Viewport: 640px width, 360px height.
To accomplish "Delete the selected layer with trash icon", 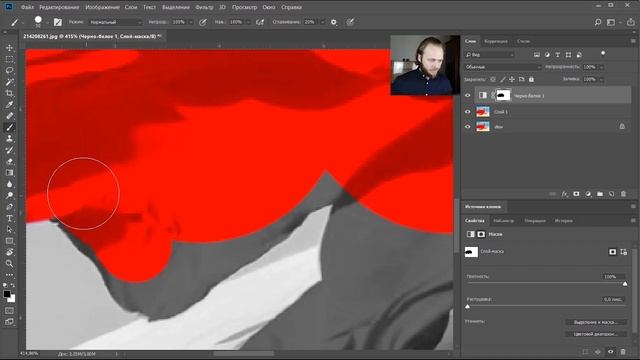I will click(623, 194).
